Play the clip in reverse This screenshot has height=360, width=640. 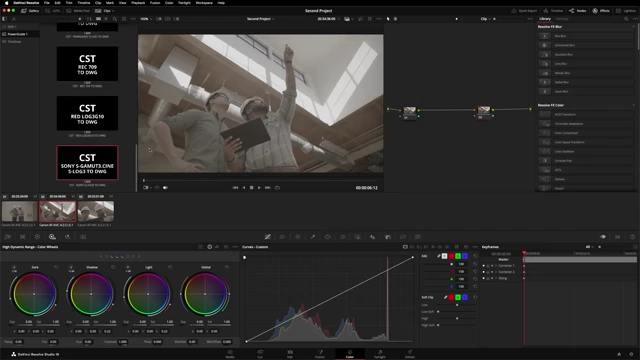(244, 188)
